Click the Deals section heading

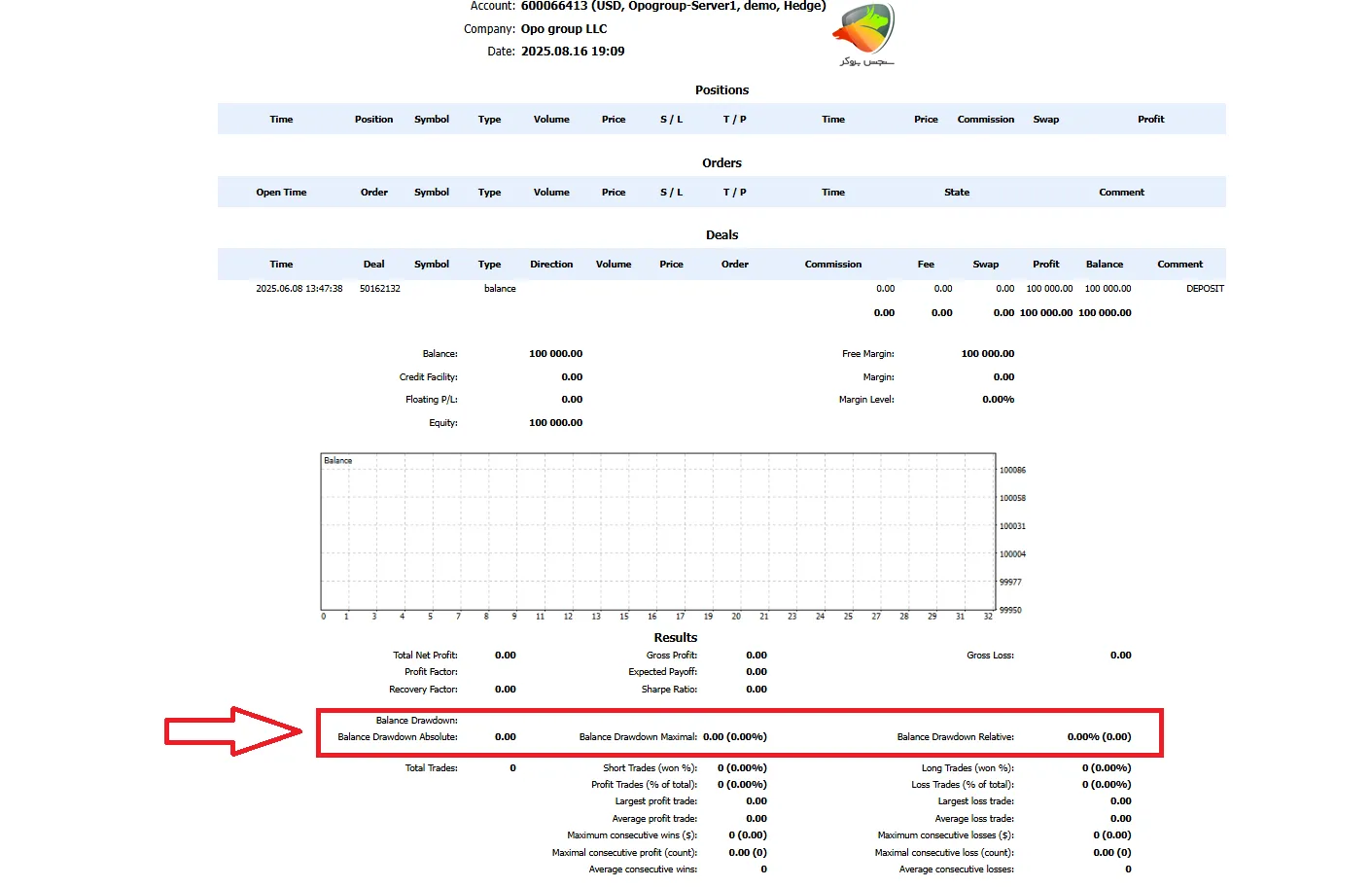click(721, 235)
